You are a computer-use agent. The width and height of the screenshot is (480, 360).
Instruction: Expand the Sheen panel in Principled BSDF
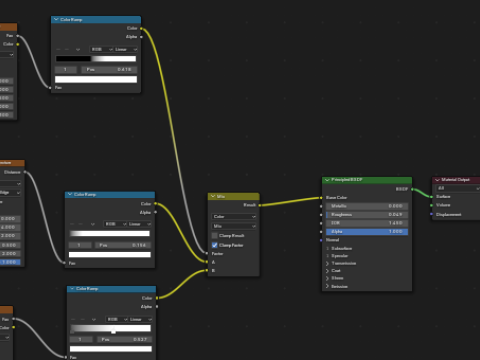click(x=327, y=278)
